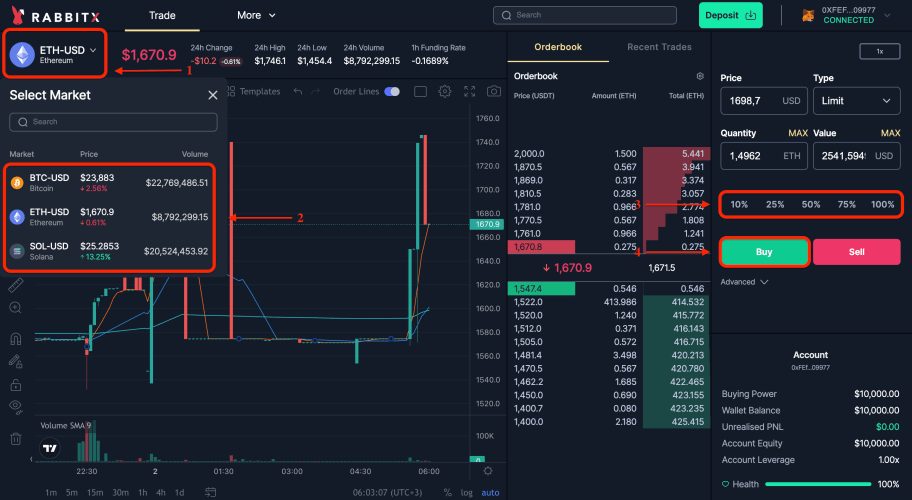
Task: Select the 15m timeframe
Action: tap(95, 492)
